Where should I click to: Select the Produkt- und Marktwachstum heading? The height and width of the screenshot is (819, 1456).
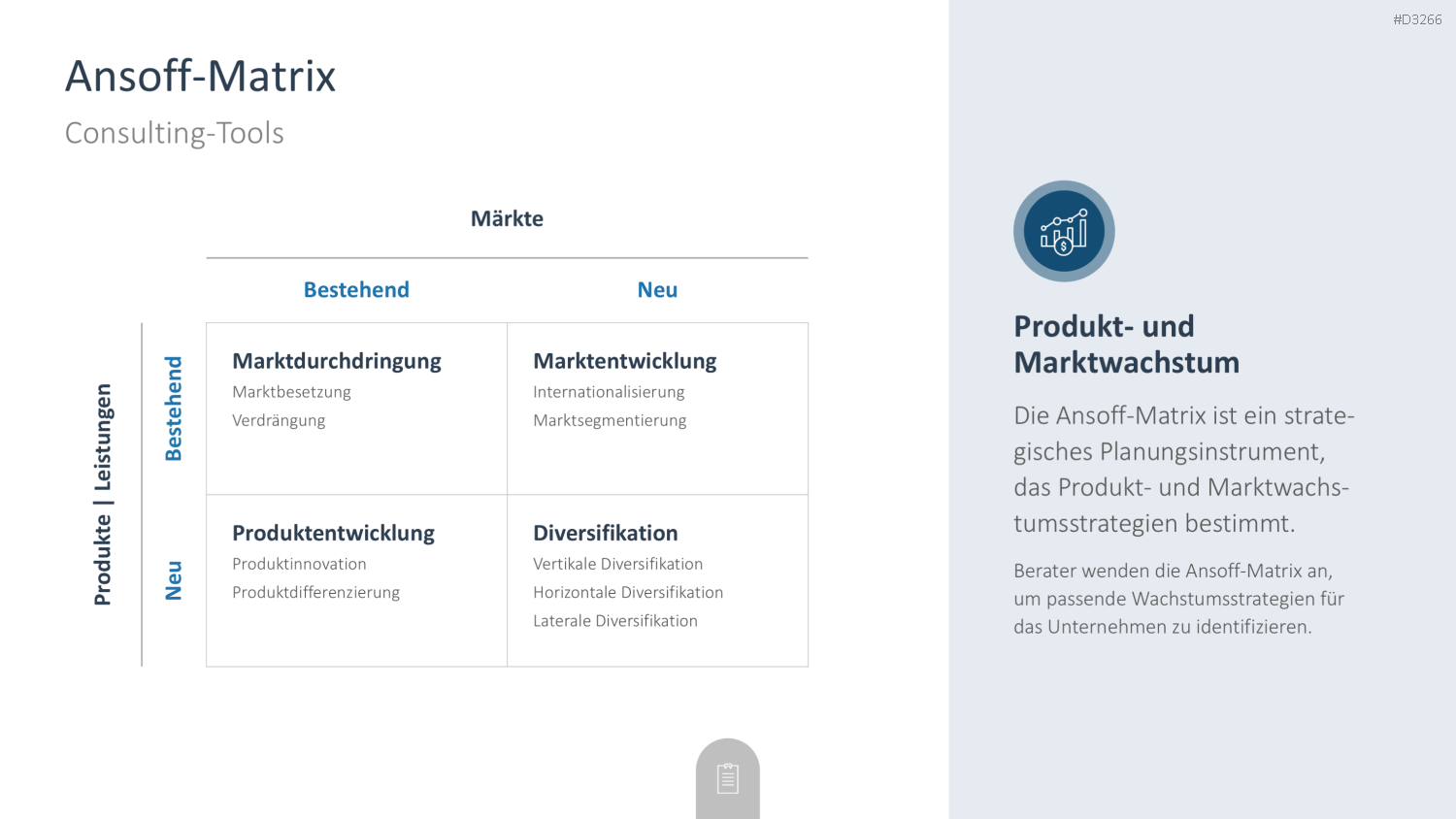coord(1127,344)
